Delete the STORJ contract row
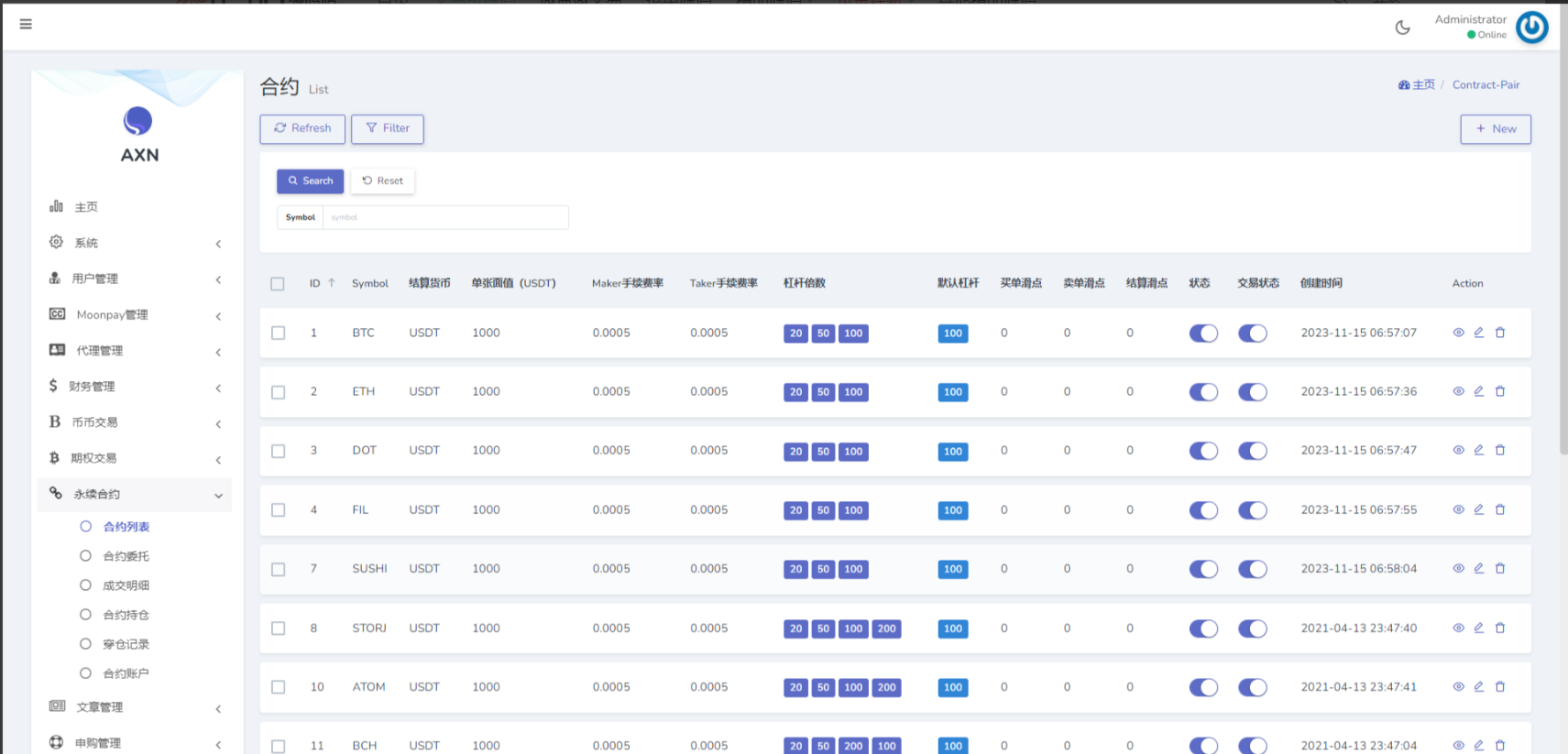The image size is (1568, 754). [x=1500, y=628]
